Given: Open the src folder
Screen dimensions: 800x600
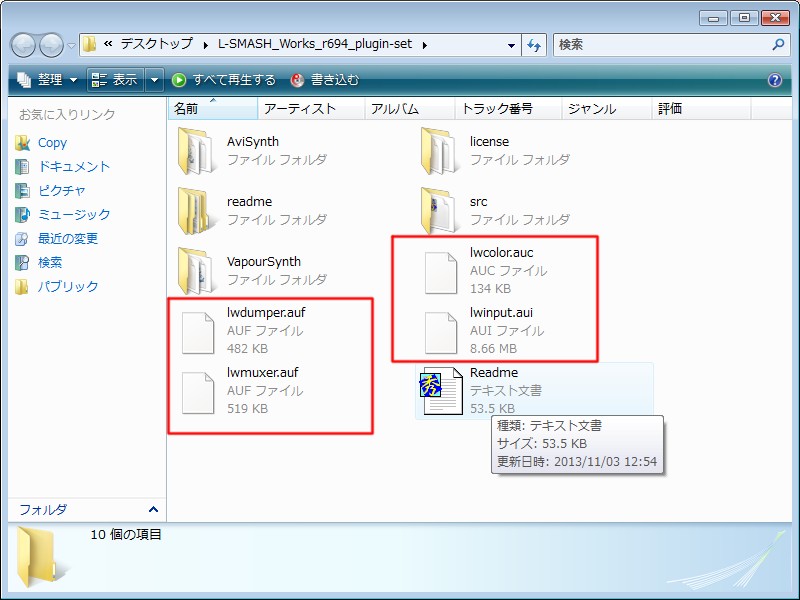Looking at the screenshot, I should click(439, 211).
